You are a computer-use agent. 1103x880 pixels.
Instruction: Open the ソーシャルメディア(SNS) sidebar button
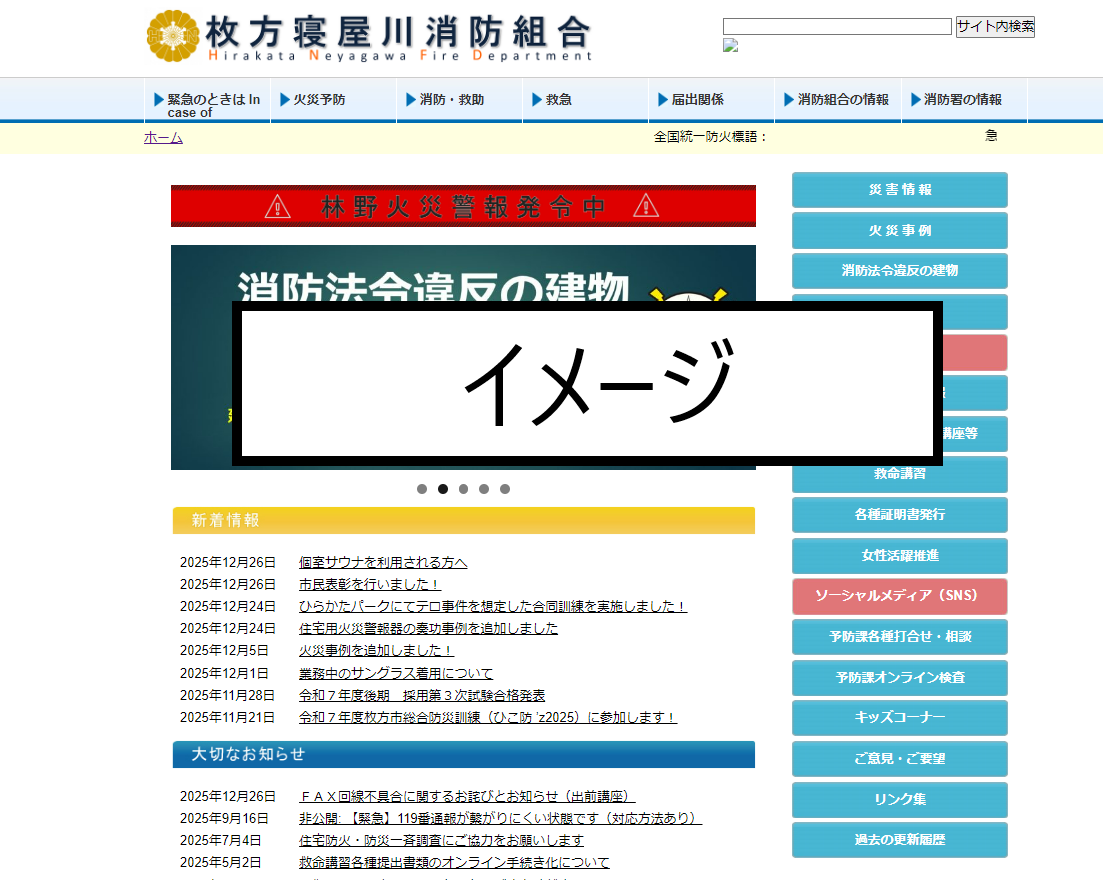899,596
